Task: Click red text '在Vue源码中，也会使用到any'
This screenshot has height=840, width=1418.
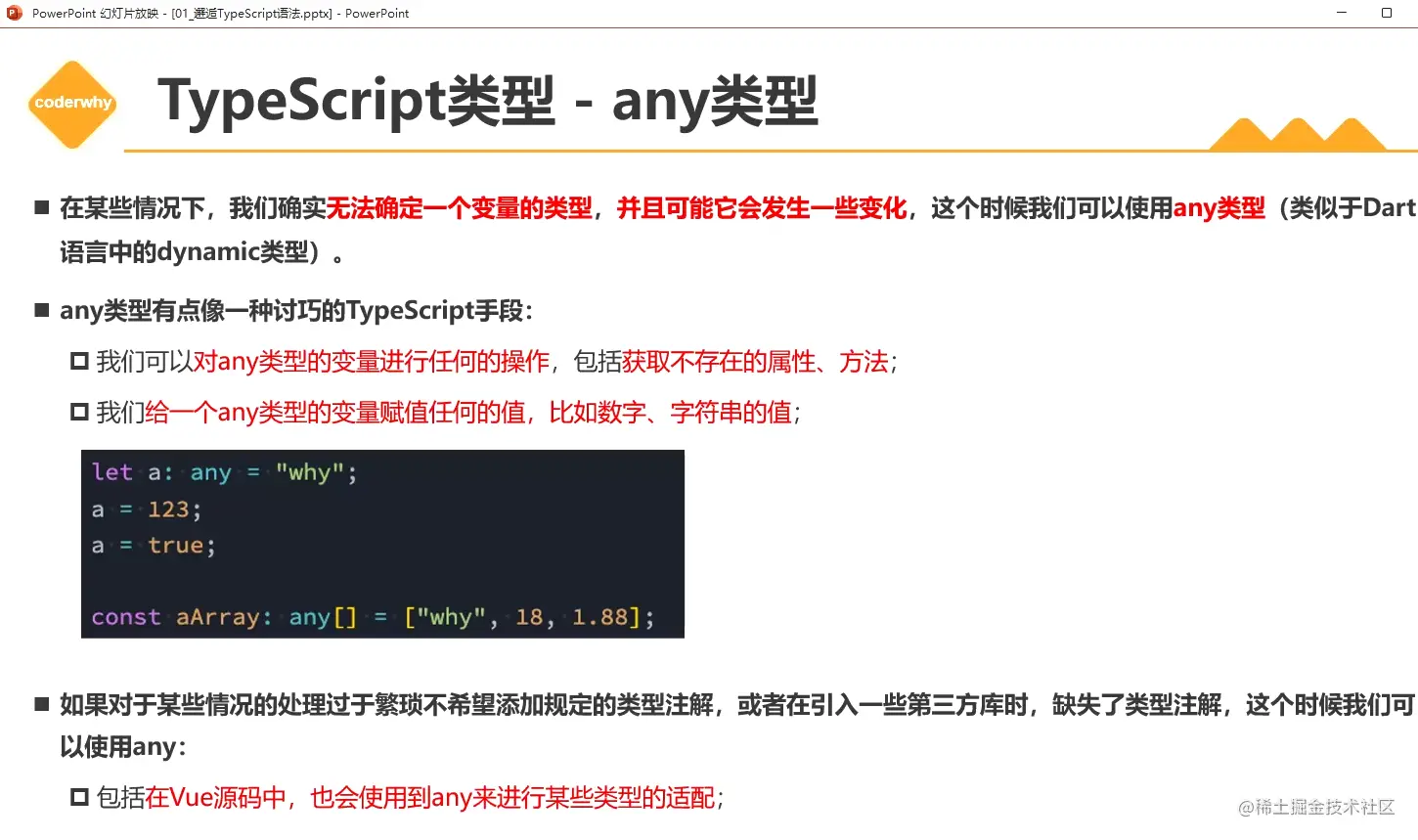Action: (x=309, y=798)
